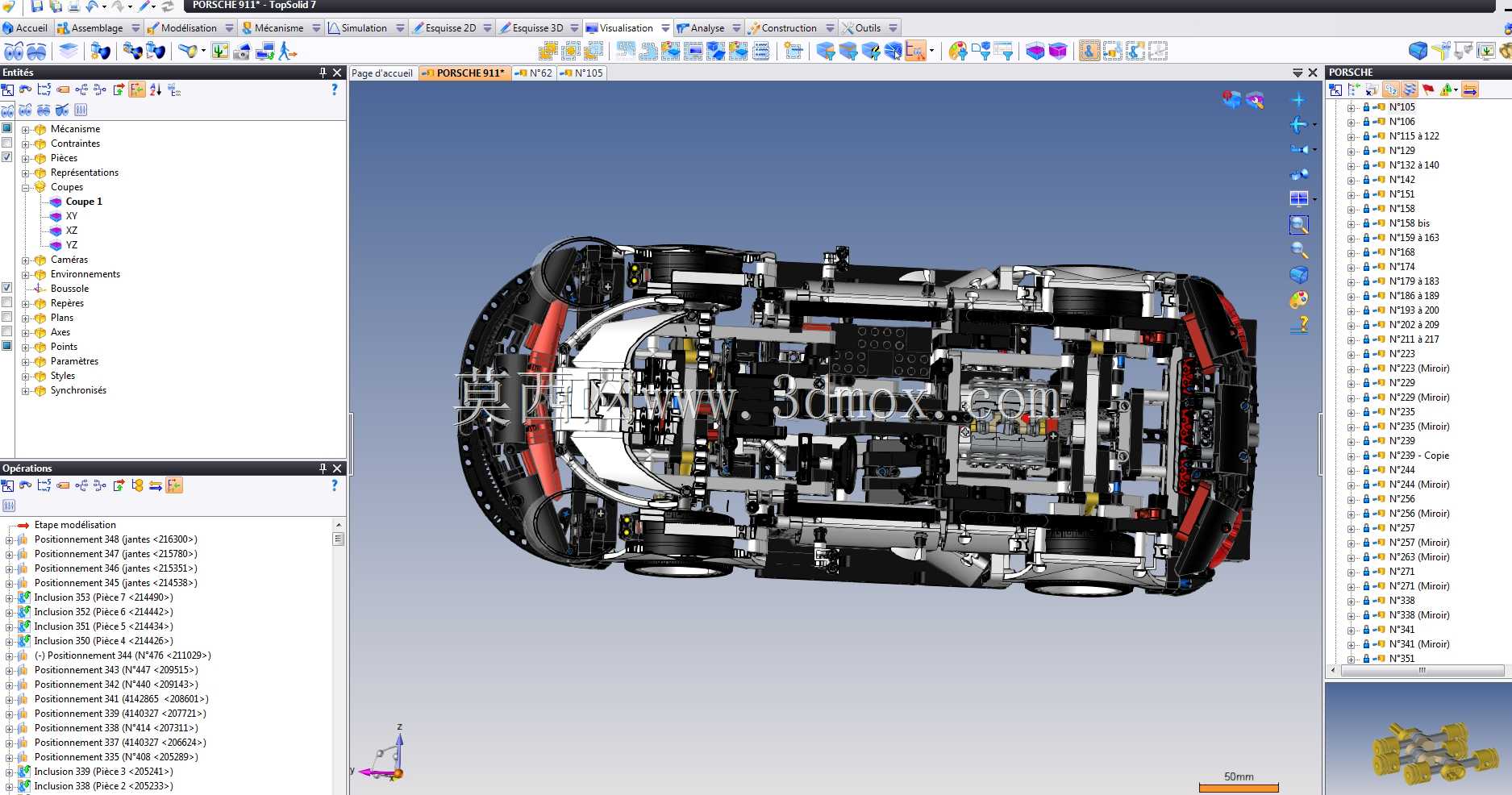Toggle the Plans visibility checkbox
1512x795 pixels.
7,317
